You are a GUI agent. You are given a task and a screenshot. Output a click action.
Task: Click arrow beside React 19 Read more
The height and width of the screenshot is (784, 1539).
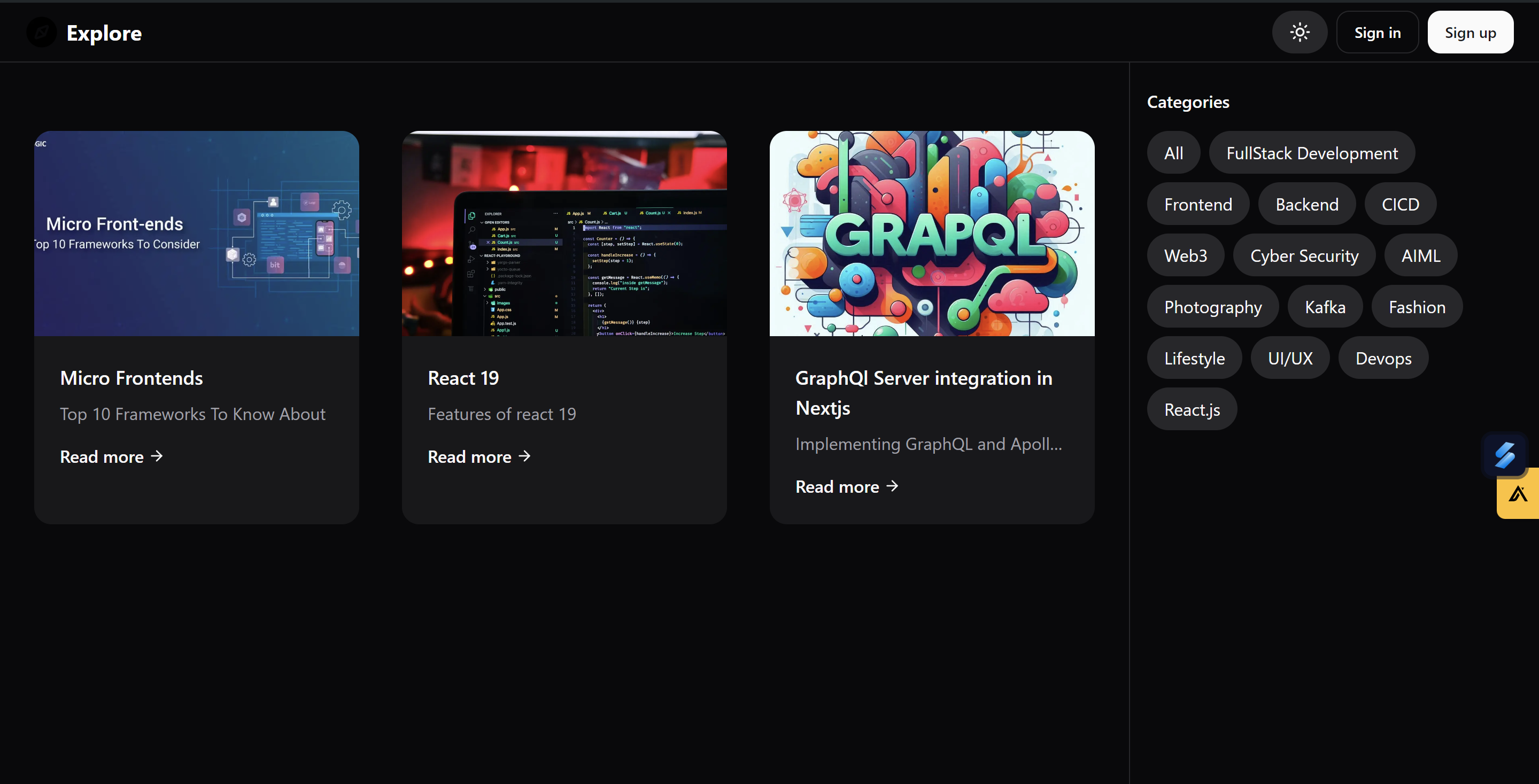tap(524, 457)
